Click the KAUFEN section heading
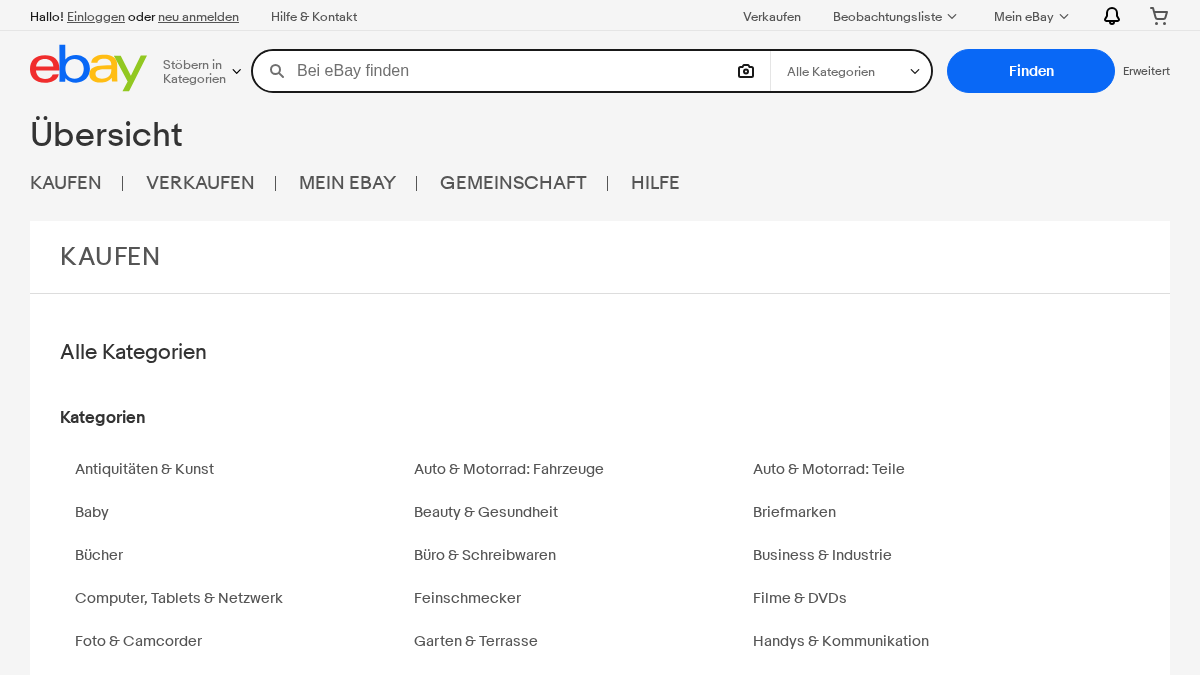1200x675 pixels. point(110,257)
